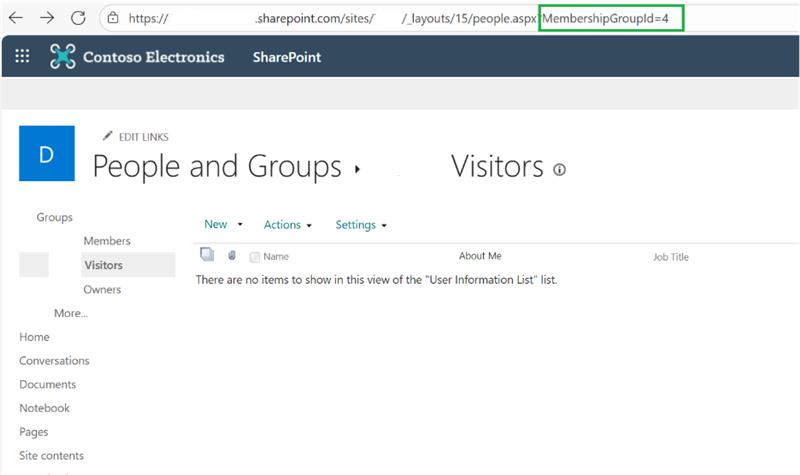The height and width of the screenshot is (475, 800).
Task: Open the Settings menu
Action: tap(356, 225)
